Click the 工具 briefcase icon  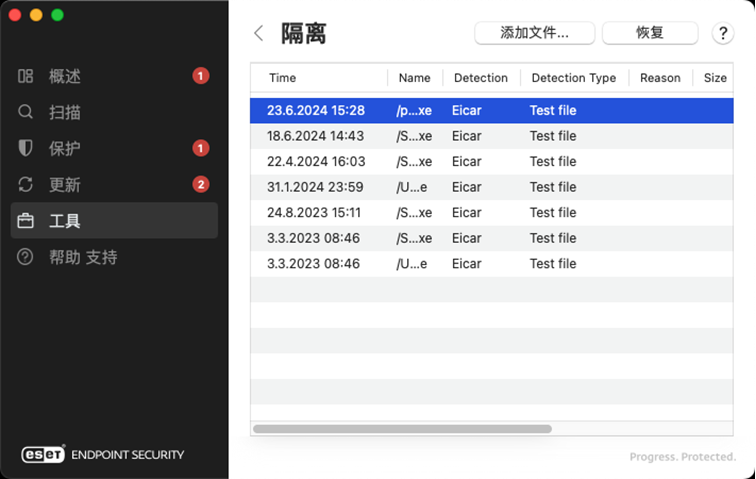point(25,220)
